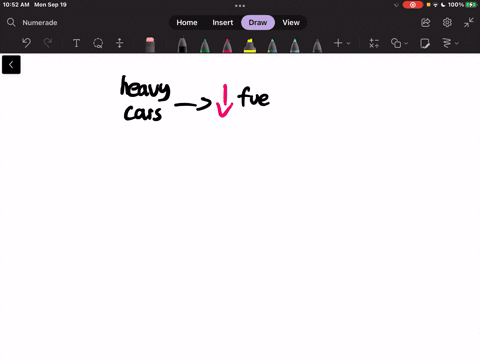
Task: Open the Ink to Math tool
Action: pyautogui.click(x=374, y=43)
